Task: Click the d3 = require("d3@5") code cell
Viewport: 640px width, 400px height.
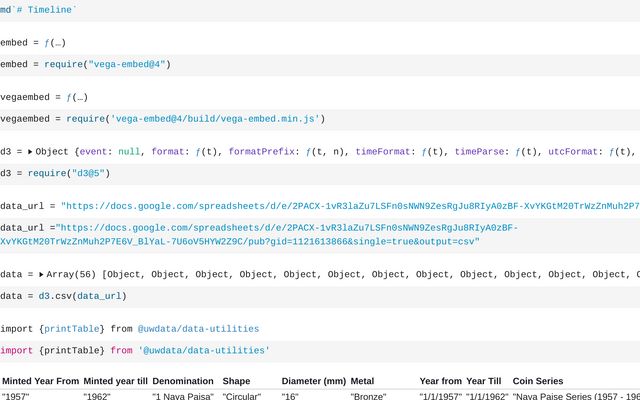Action: point(55,173)
